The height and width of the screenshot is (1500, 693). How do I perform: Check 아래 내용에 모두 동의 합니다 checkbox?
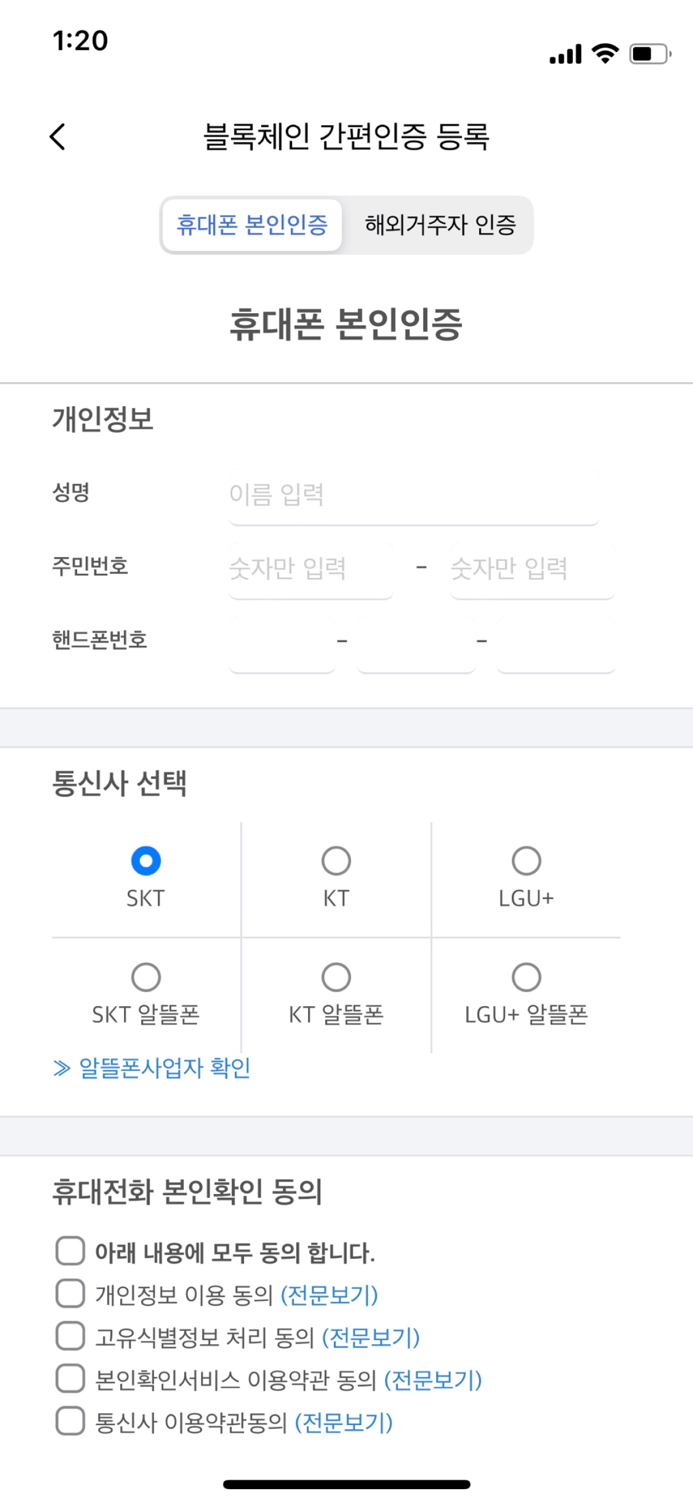coord(70,1250)
